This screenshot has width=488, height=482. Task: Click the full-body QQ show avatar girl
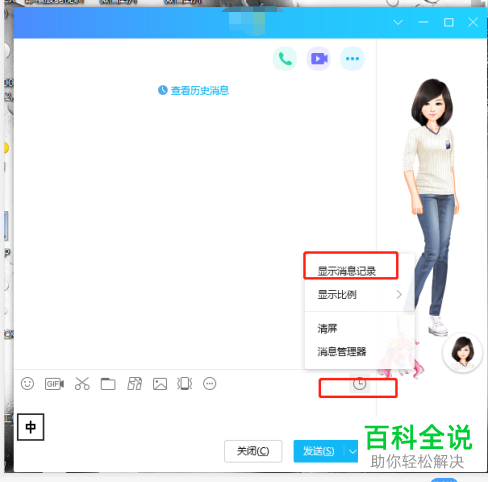[x=432, y=207]
